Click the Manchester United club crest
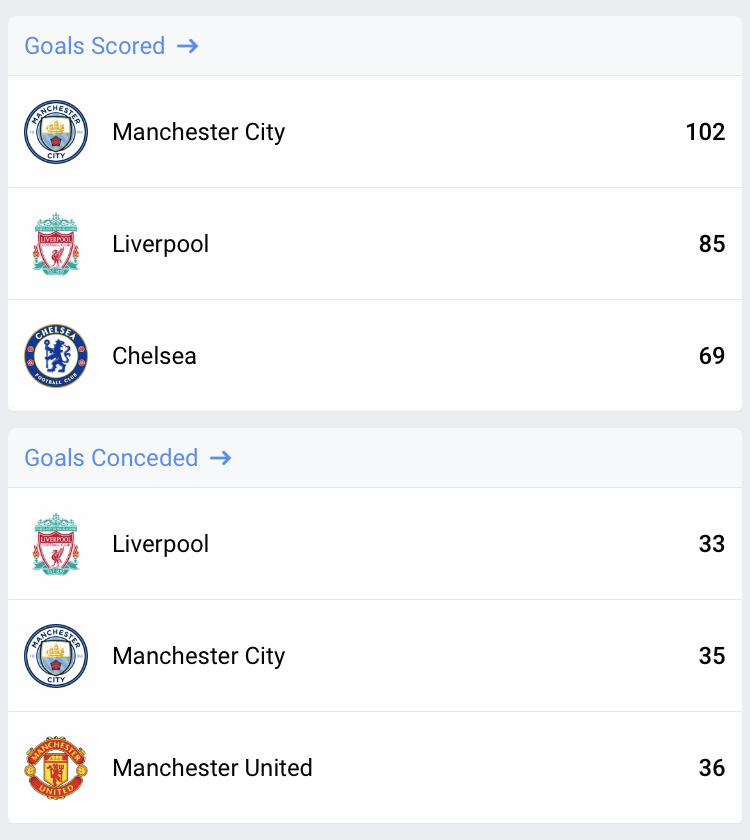Image resolution: width=750 pixels, height=840 pixels. tap(56, 768)
